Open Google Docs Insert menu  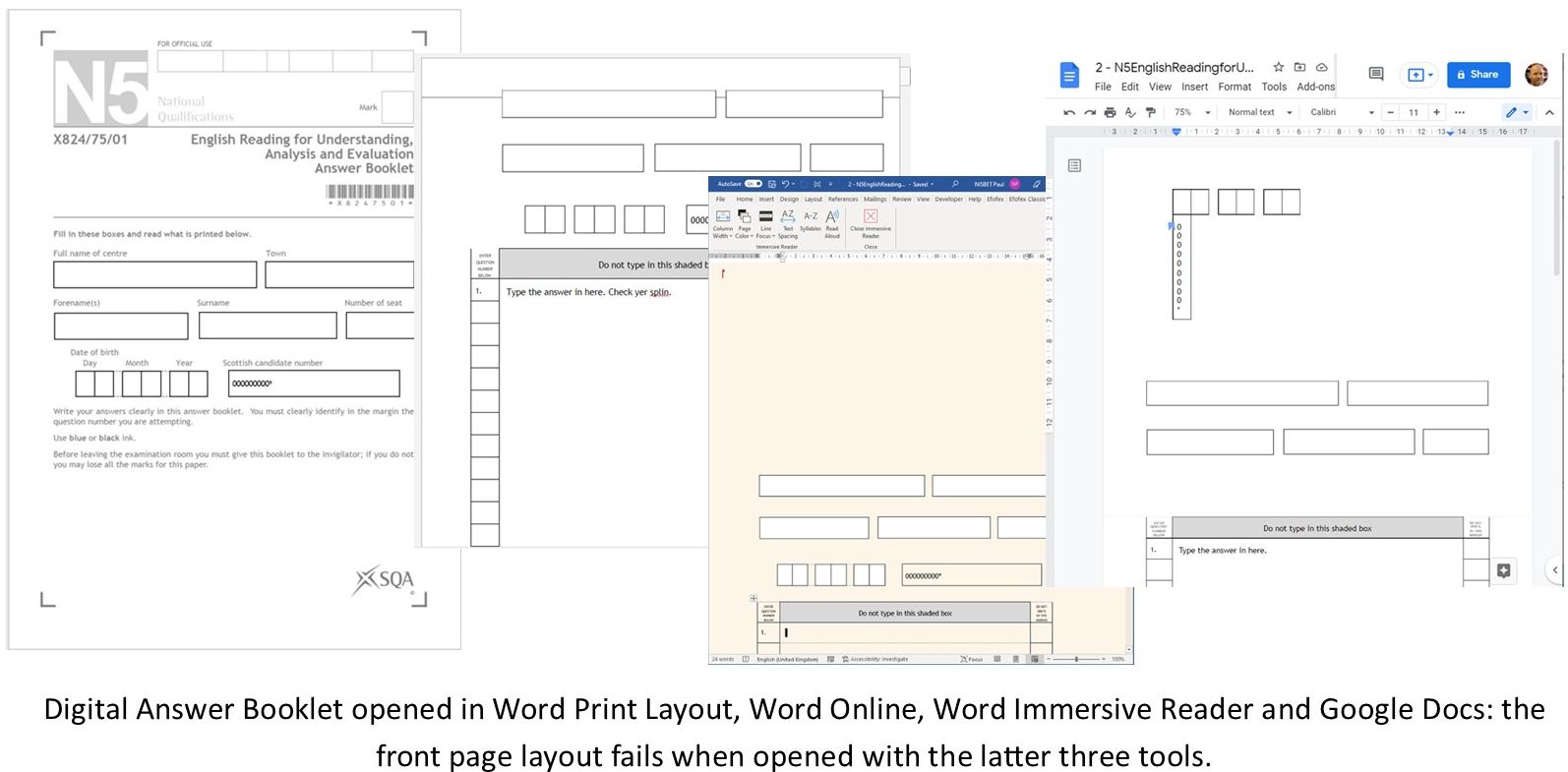tap(1194, 87)
